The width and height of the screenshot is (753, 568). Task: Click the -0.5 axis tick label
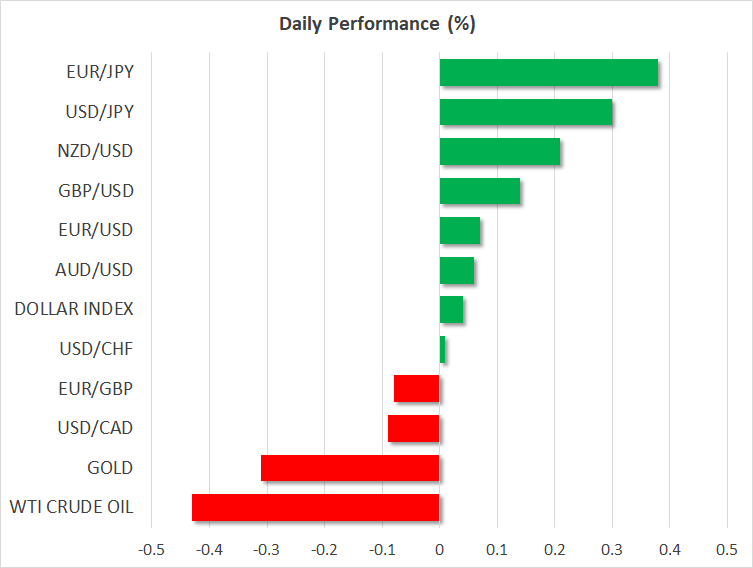point(150,549)
